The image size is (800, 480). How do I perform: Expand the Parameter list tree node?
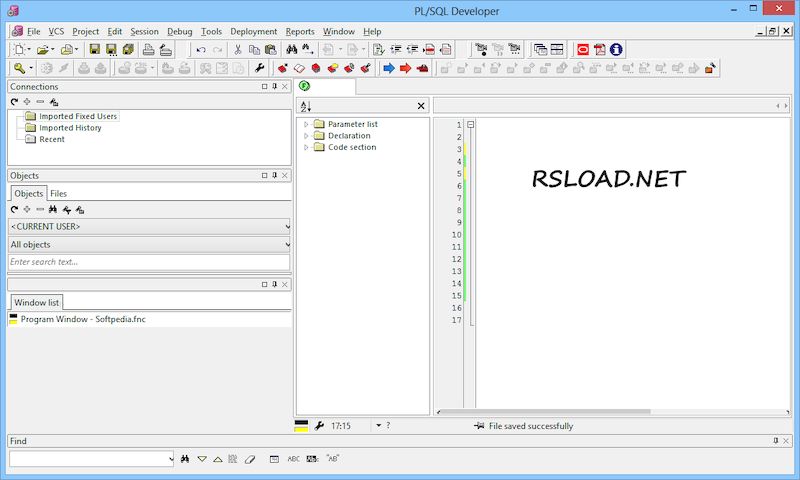click(306, 124)
